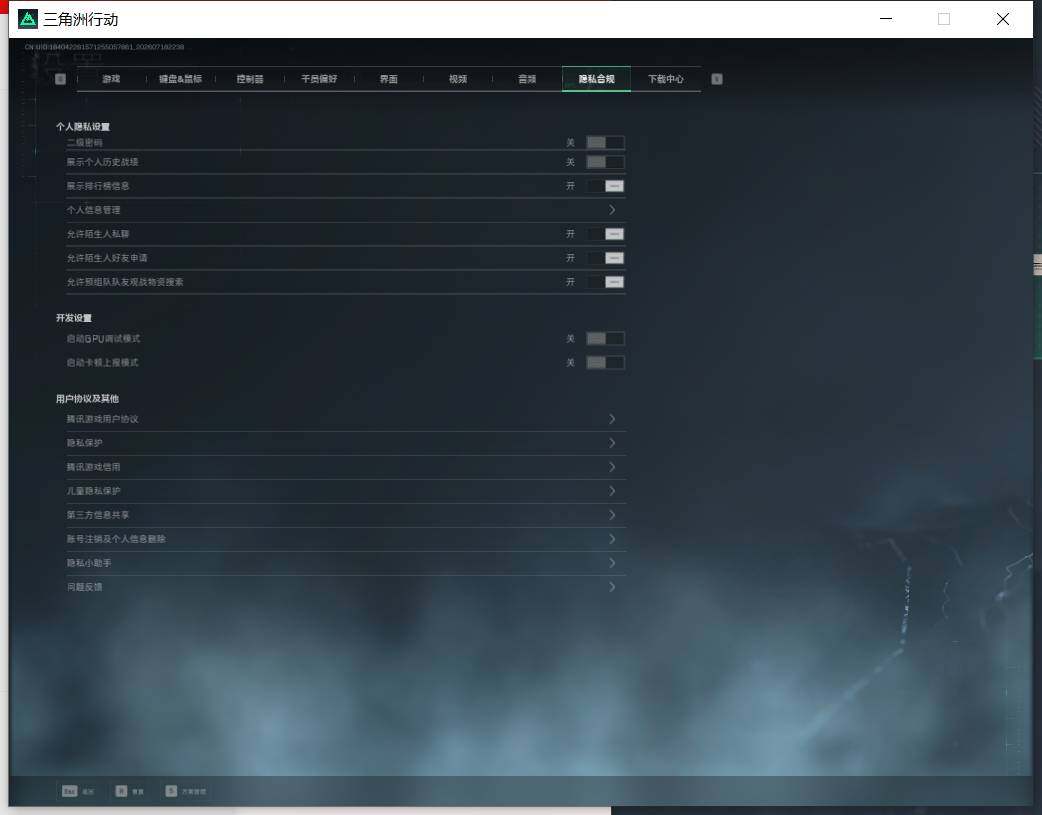1042x815 pixels.
Task: Expand 个人信息管理 via its chevron
Action: click(x=612, y=210)
